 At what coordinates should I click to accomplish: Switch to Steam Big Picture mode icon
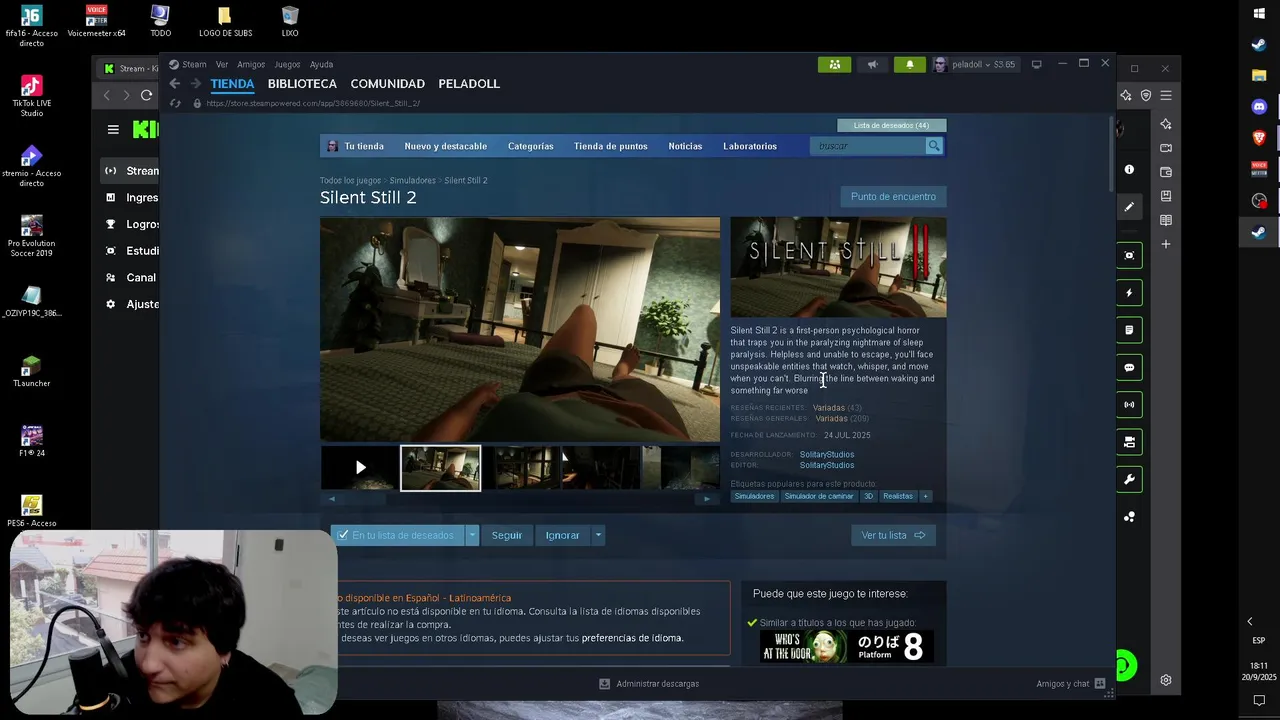pyautogui.click(x=1036, y=64)
